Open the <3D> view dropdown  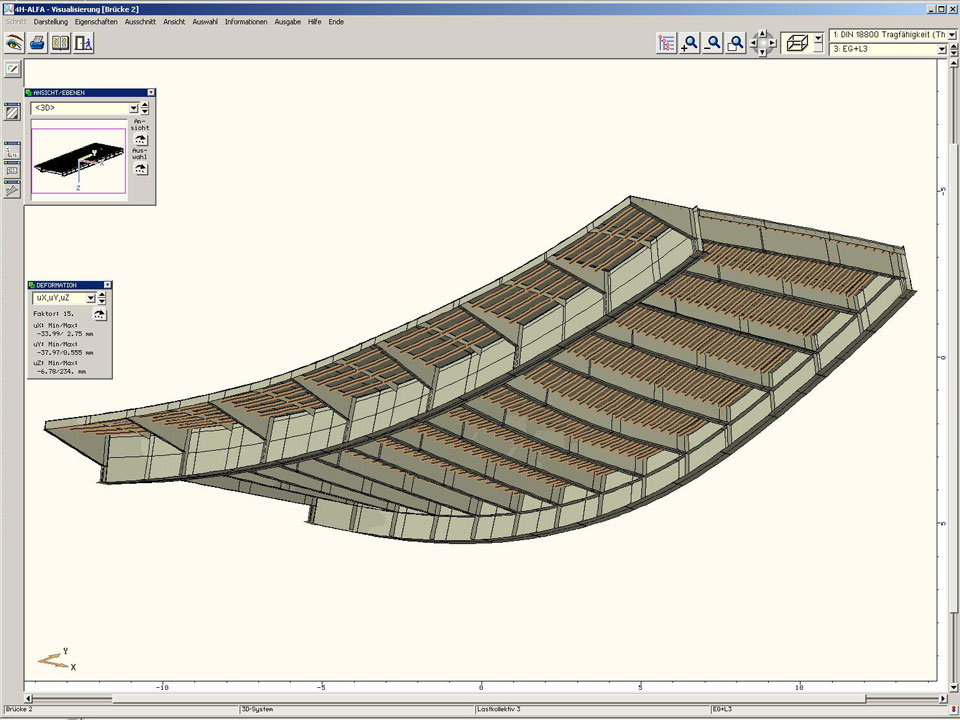[x=132, y=108]
